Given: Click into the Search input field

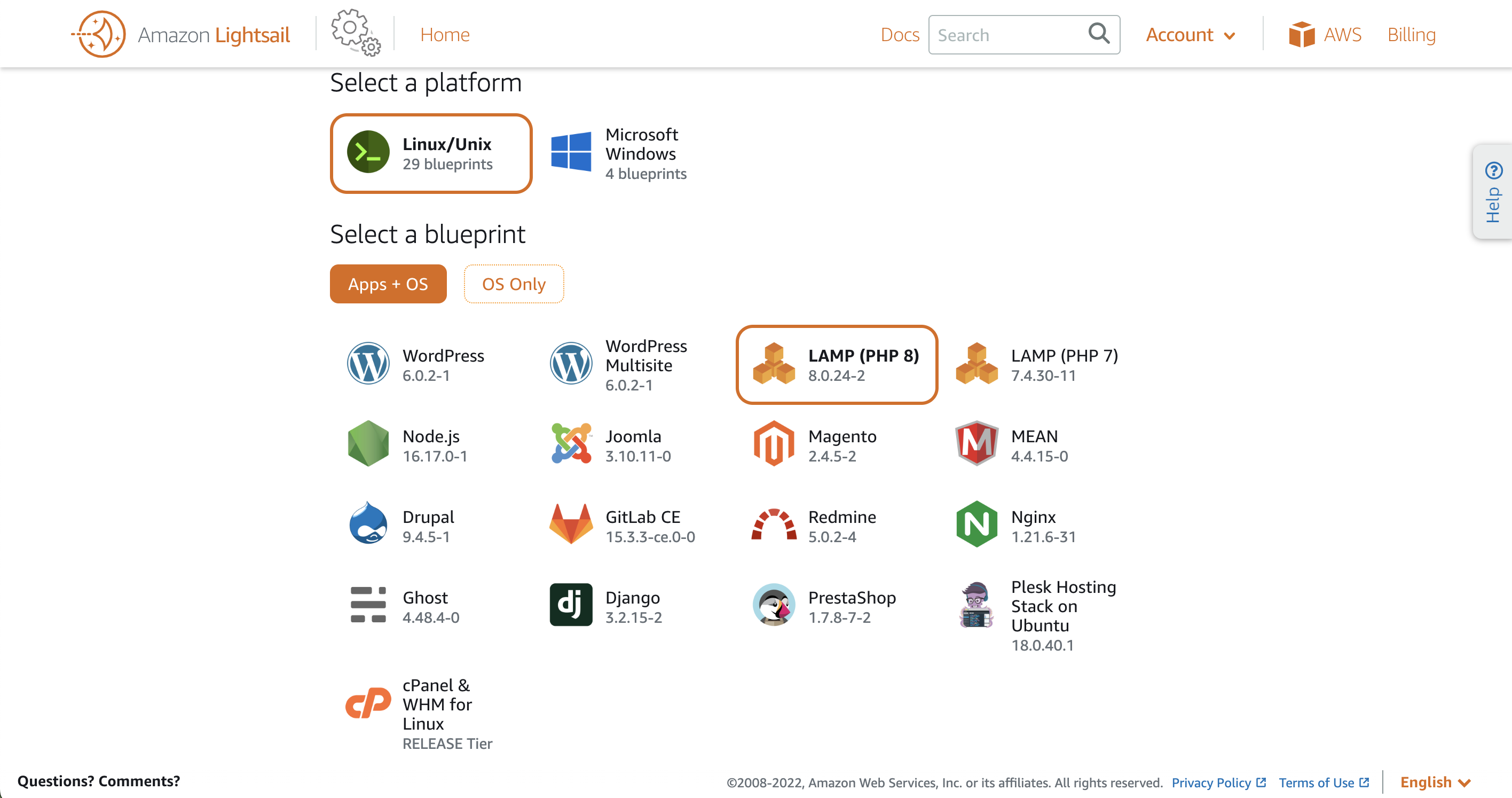Looking at the screenshot, I should click(x=1023, y=35).
